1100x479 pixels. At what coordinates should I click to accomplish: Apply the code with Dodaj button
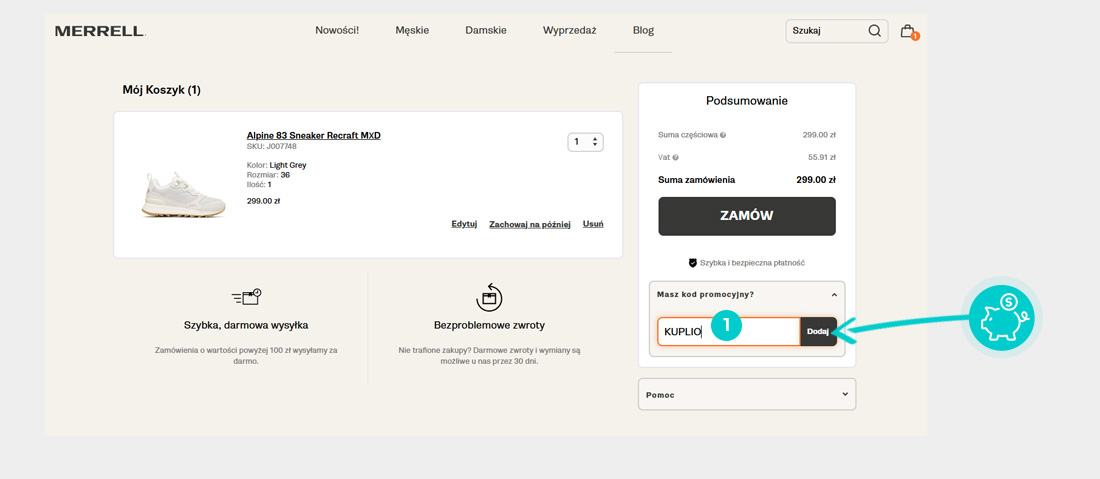818,332
